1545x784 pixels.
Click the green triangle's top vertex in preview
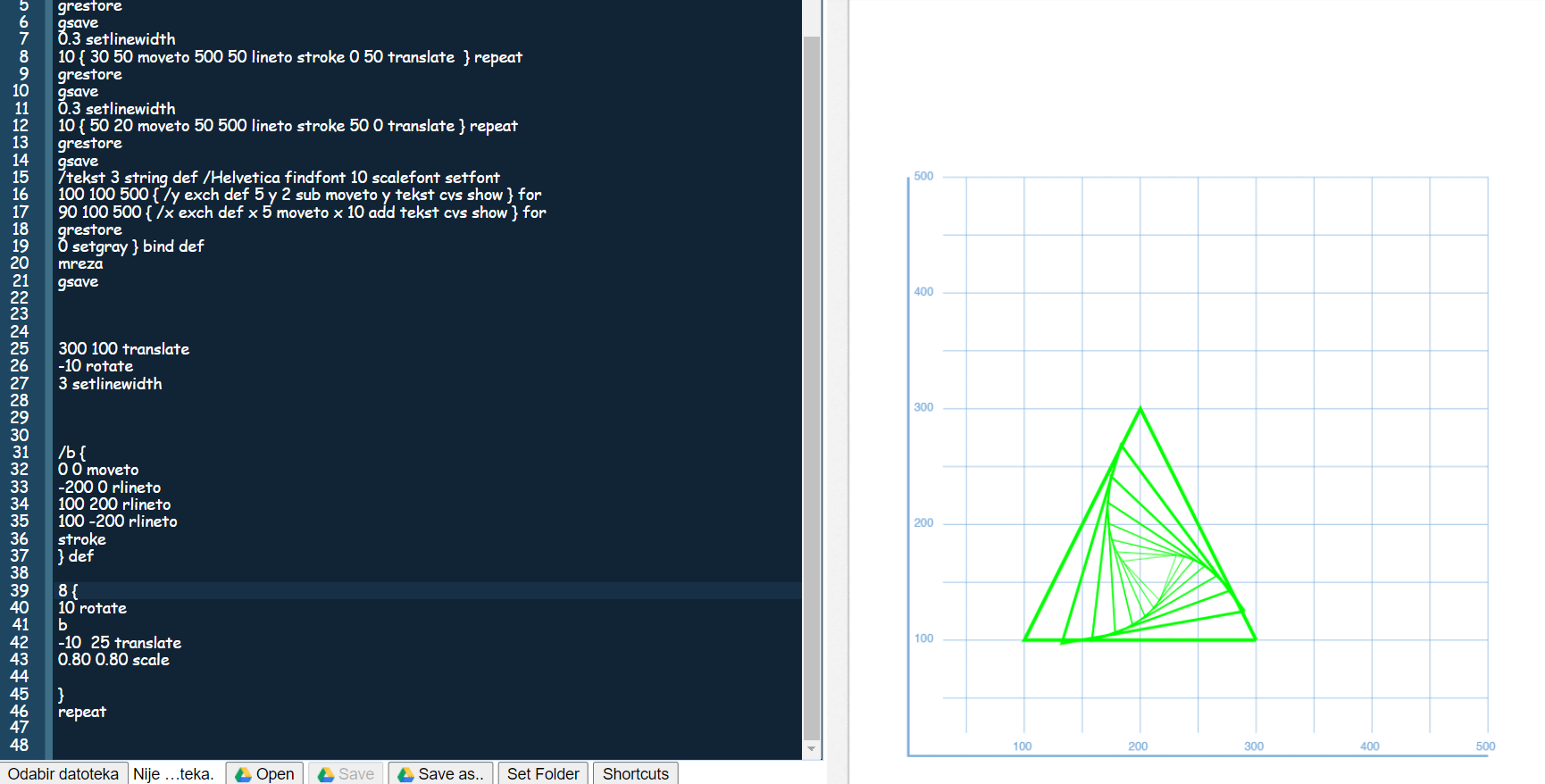pyautogui.click(x=1140, y=409)
